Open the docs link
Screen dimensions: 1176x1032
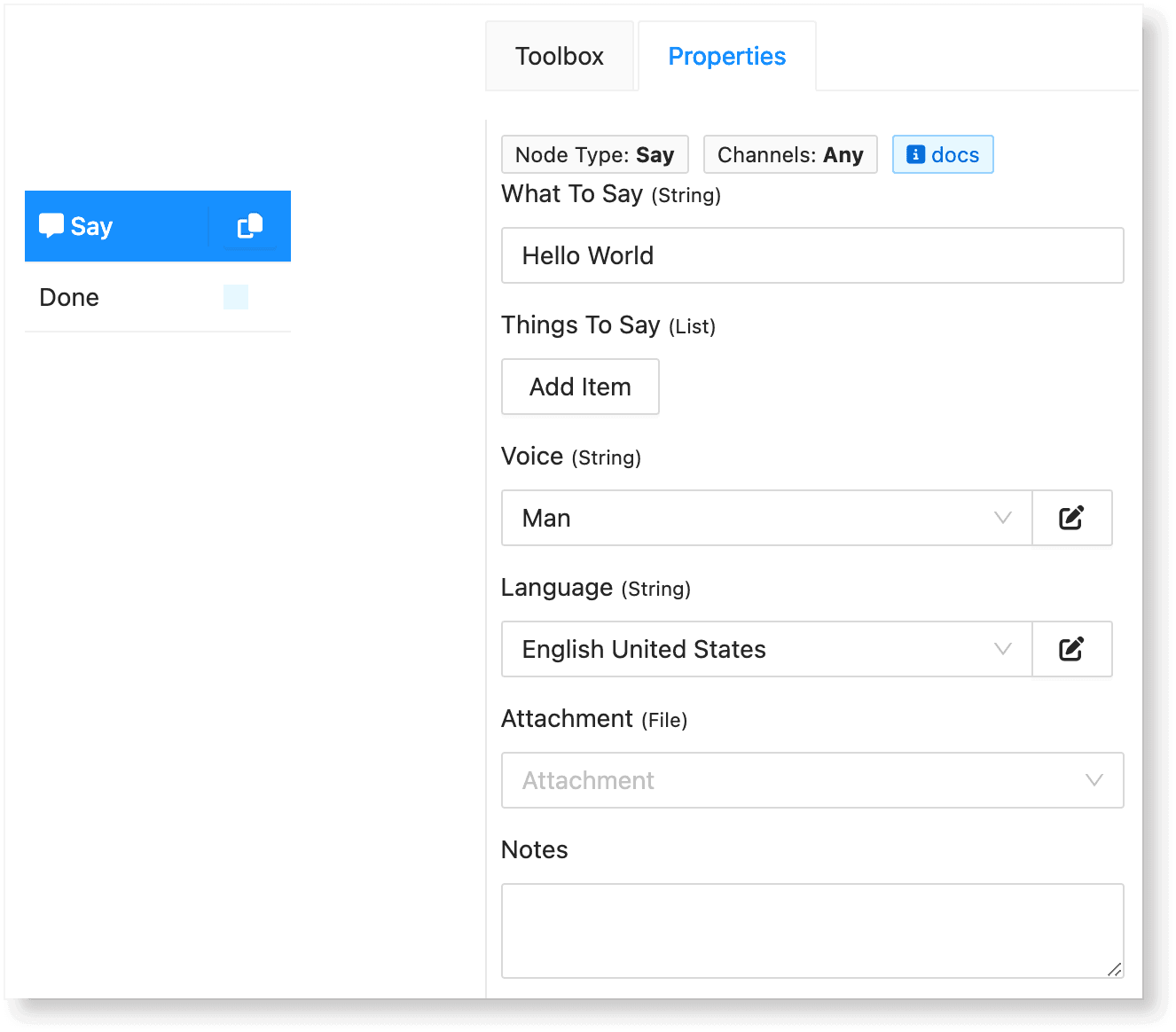[943, 154]
